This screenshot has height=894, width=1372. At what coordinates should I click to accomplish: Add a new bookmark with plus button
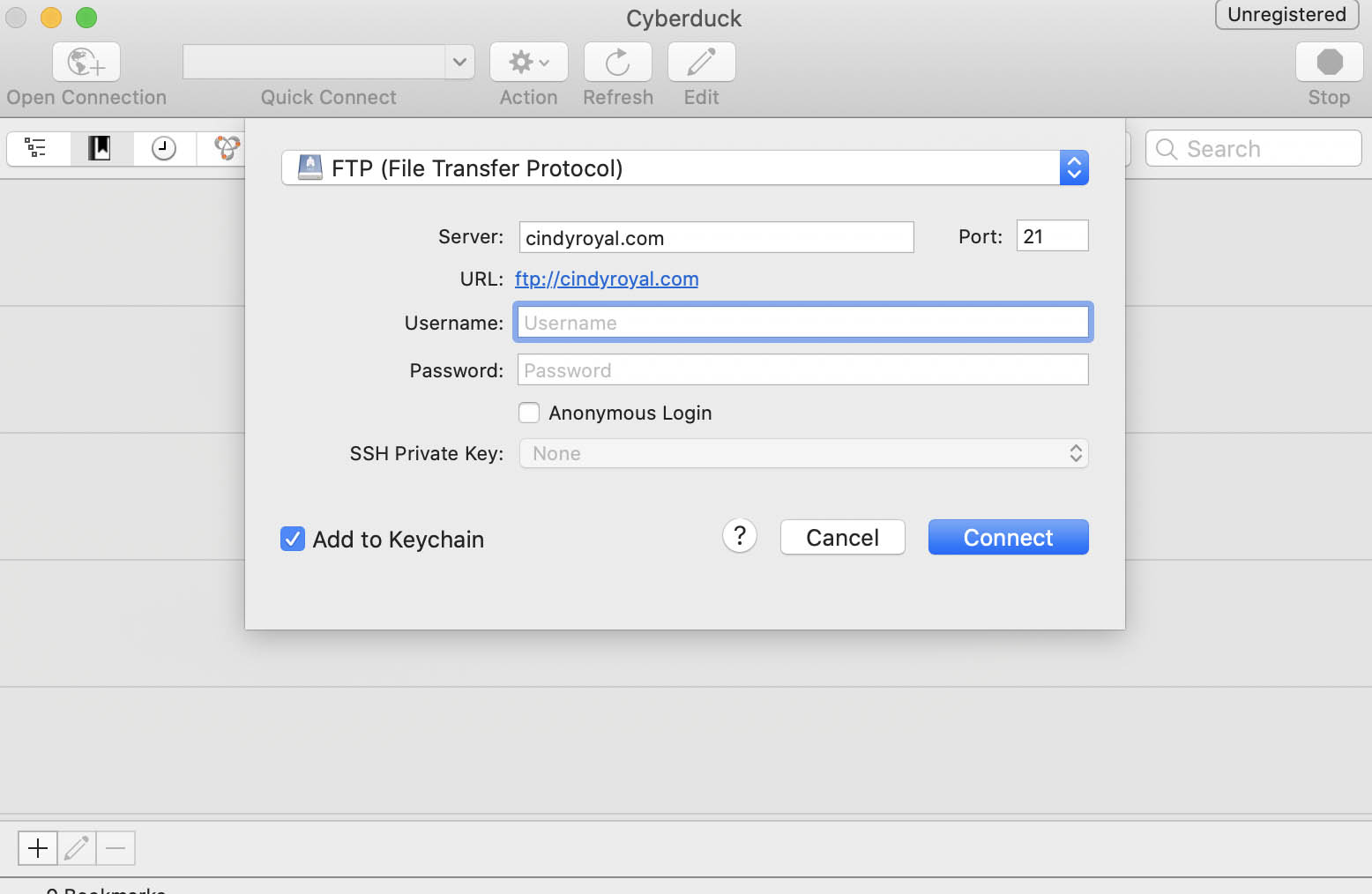tap(38, 848)
